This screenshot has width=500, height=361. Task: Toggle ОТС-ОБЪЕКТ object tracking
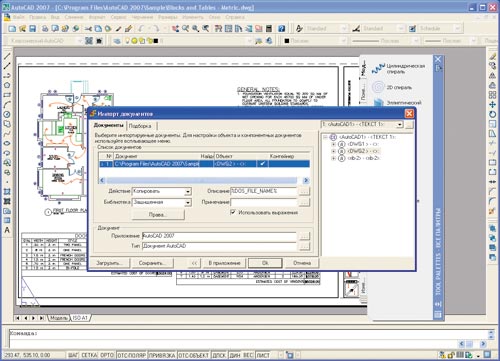click(194, 355)
